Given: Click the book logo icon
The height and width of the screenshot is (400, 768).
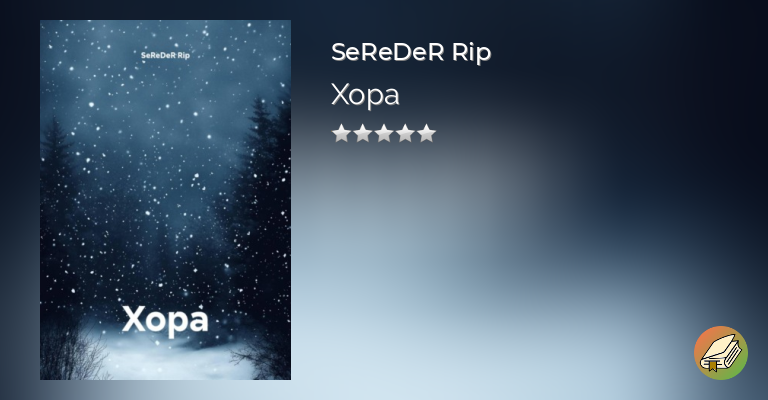Looking at the screenshot, I should (x=720, y=353).
